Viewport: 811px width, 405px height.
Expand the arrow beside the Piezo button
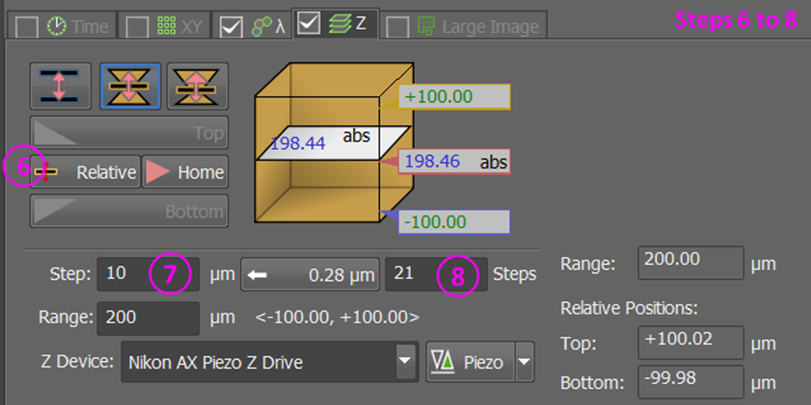(524, 363)
